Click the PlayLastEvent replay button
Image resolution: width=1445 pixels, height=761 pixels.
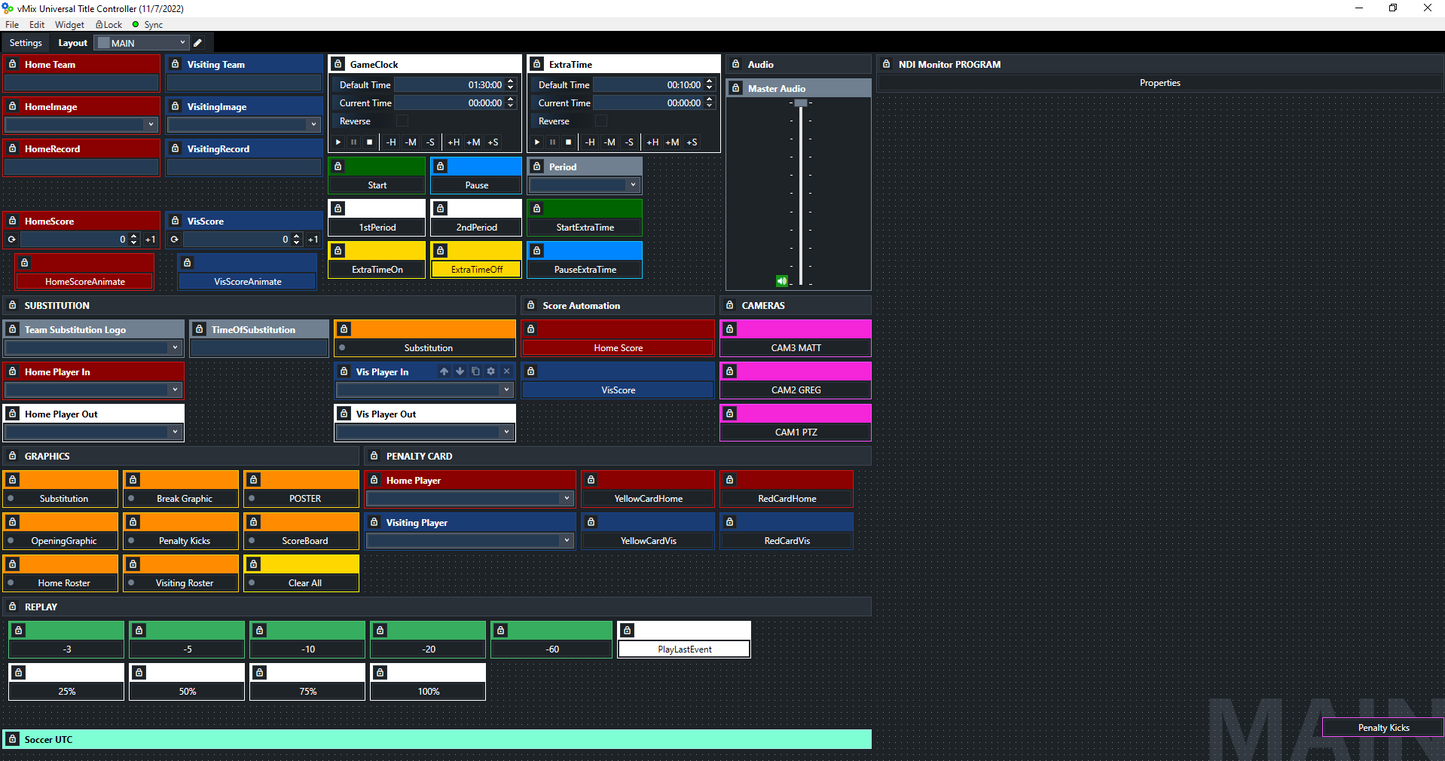coord(683,648)
